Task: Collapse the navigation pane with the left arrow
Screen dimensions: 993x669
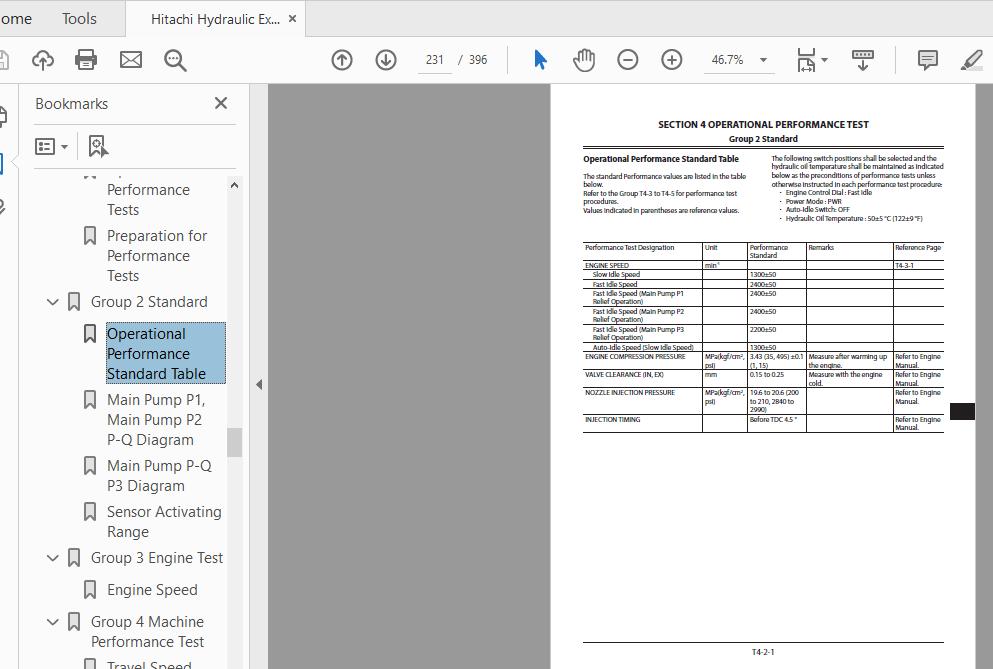Action: (258, 385)
